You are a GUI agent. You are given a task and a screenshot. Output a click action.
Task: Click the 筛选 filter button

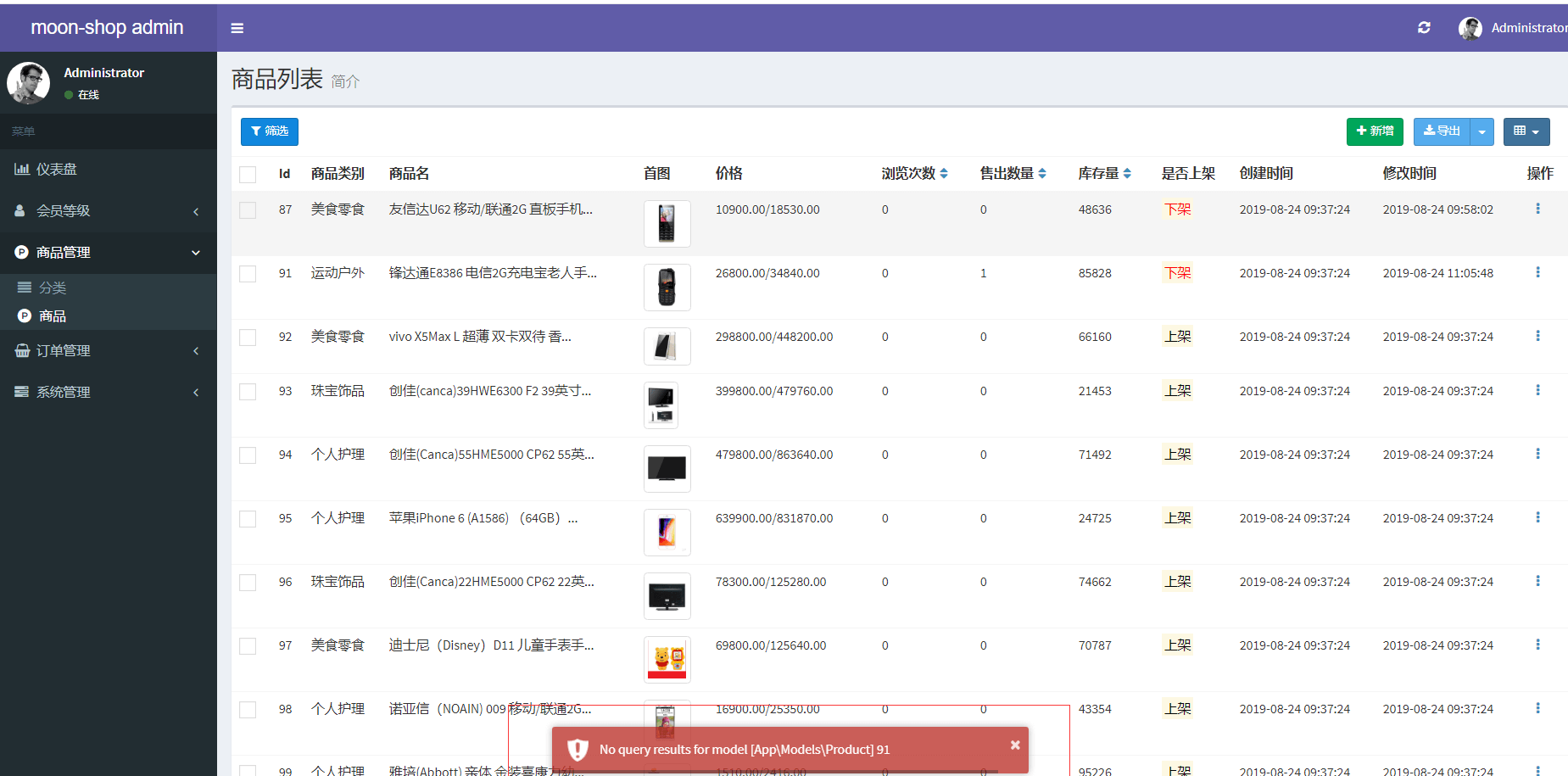[270, 131]
